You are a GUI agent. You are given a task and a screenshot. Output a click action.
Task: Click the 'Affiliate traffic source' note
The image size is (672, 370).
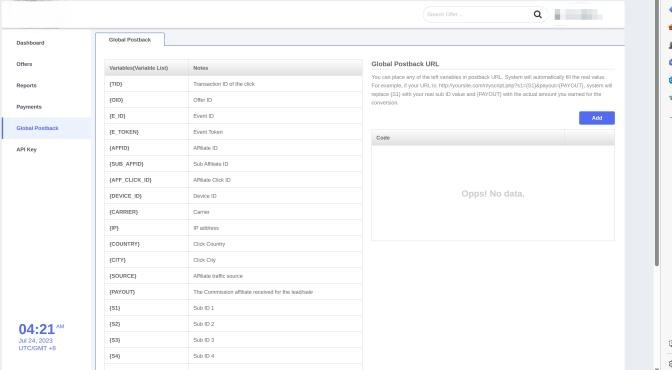tap(218, 276)
